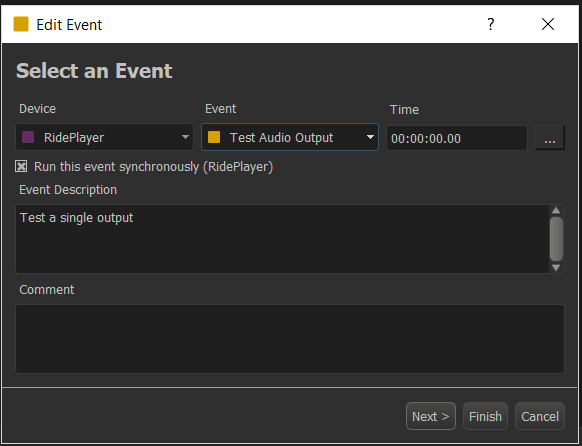The image size is (582, 446).
Task: Expand the Event dropdown arrow
Action: tap(370, 137)
